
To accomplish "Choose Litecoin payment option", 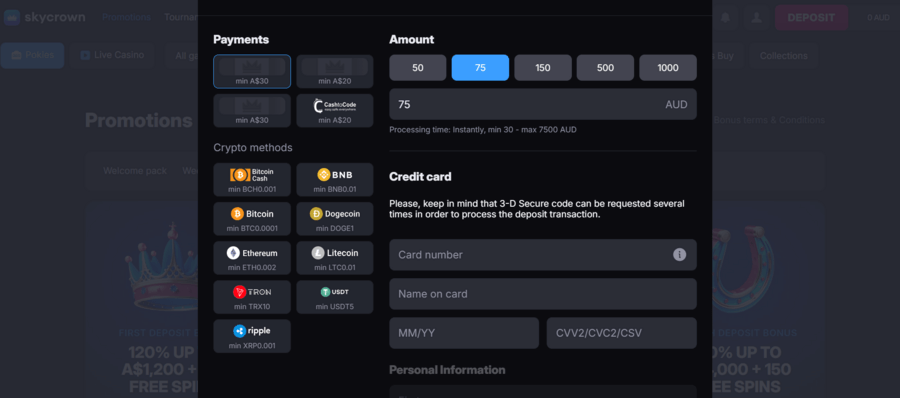I will point(335,258).
